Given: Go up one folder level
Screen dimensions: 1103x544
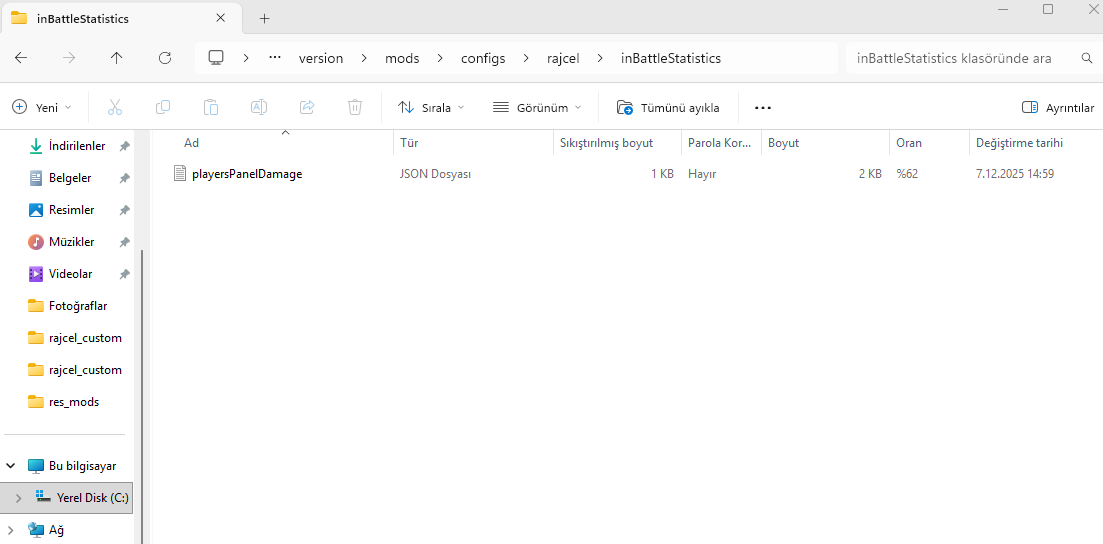Looking at the screenshot, I should 117,58.
